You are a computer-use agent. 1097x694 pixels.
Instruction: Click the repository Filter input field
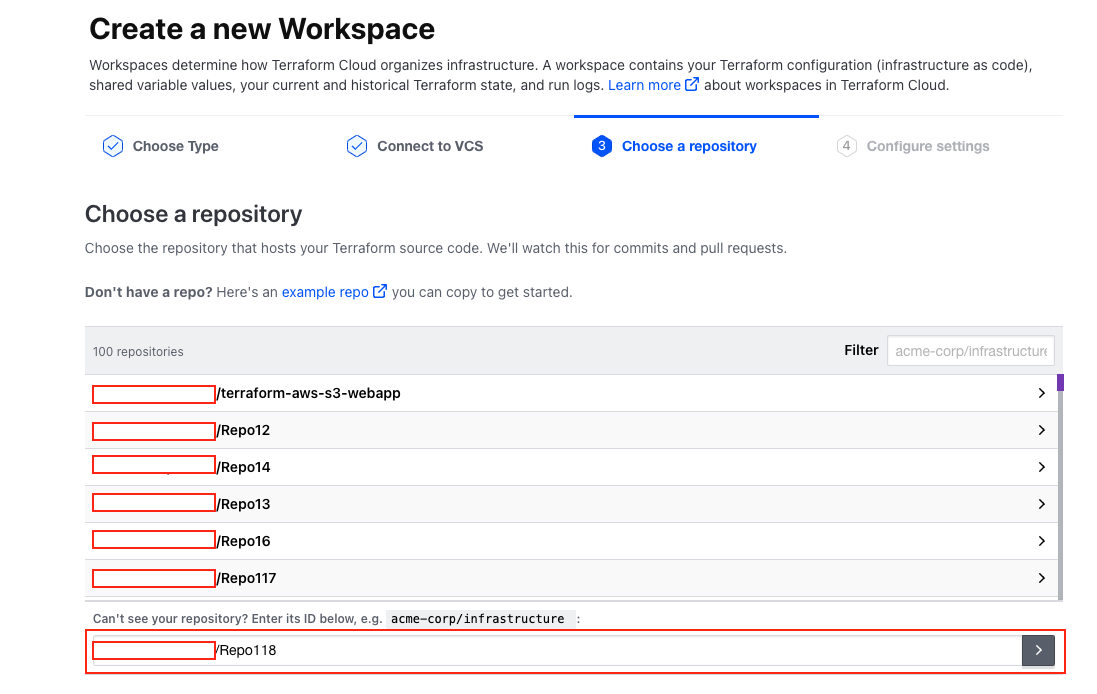pyautogui.click(x=970, y=351)
